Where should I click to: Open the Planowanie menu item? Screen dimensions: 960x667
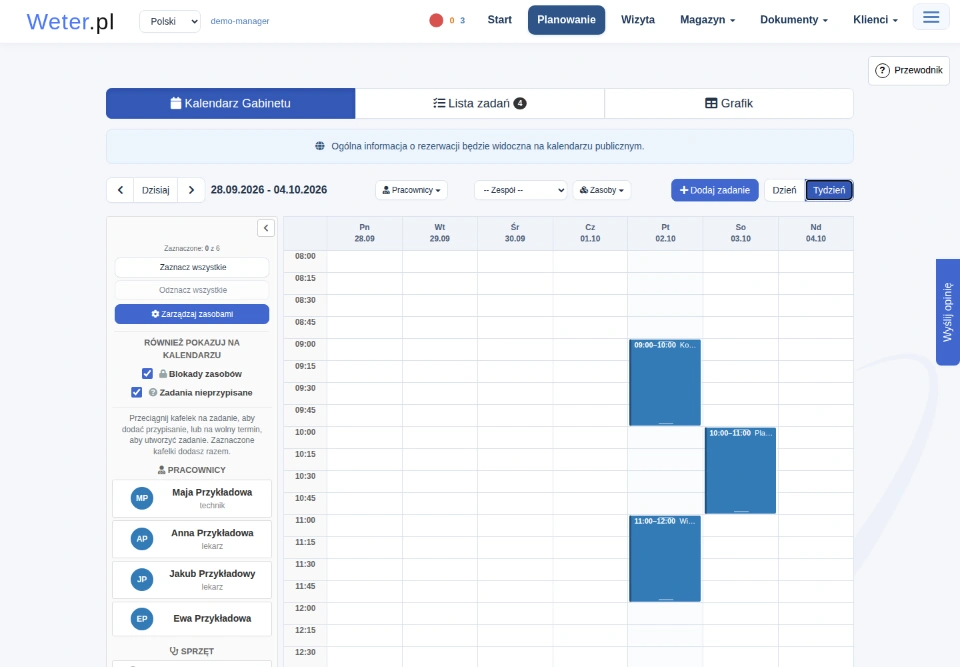point(566,20)
